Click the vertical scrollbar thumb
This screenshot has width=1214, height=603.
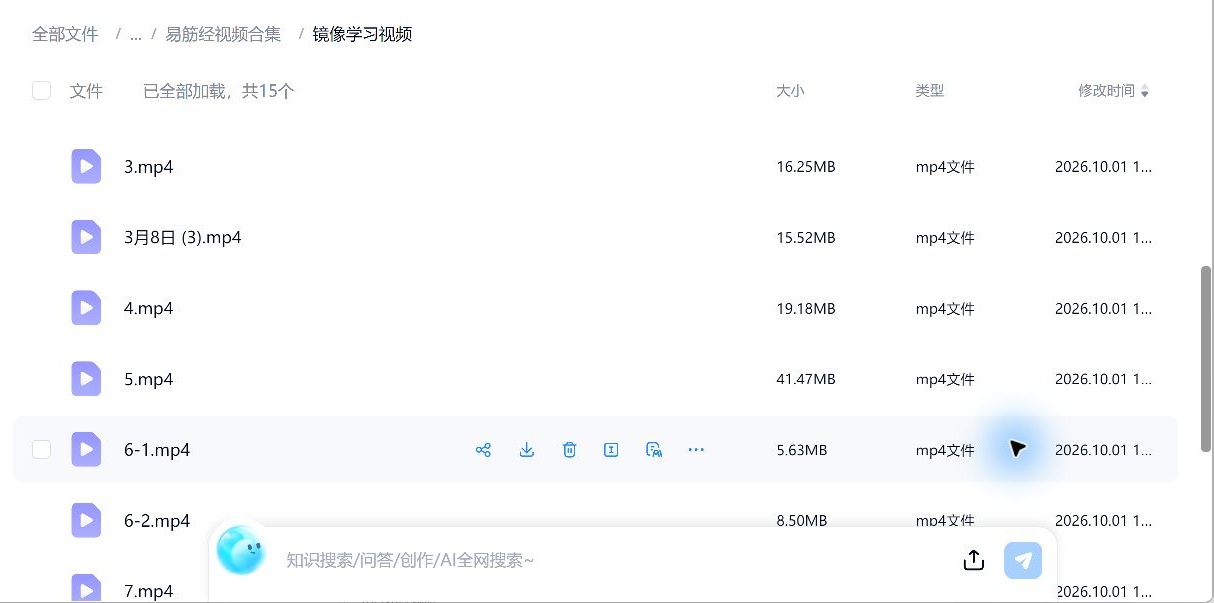[x=1206, y=359]
